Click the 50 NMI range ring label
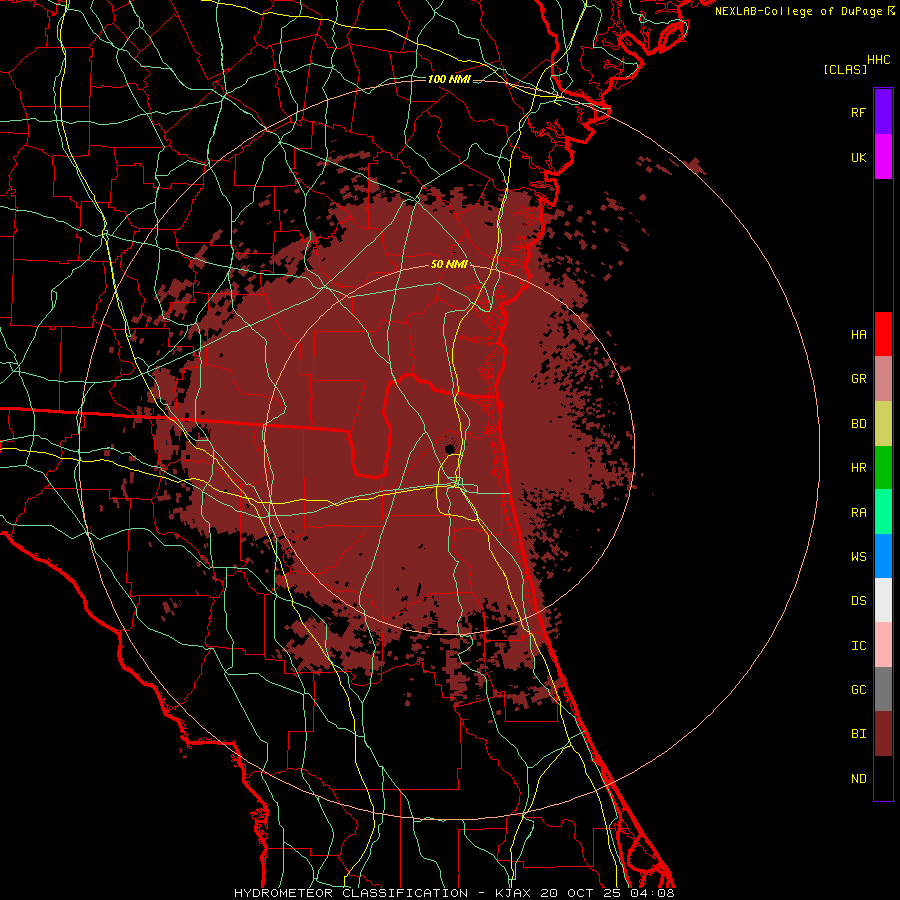 point(449,264)
